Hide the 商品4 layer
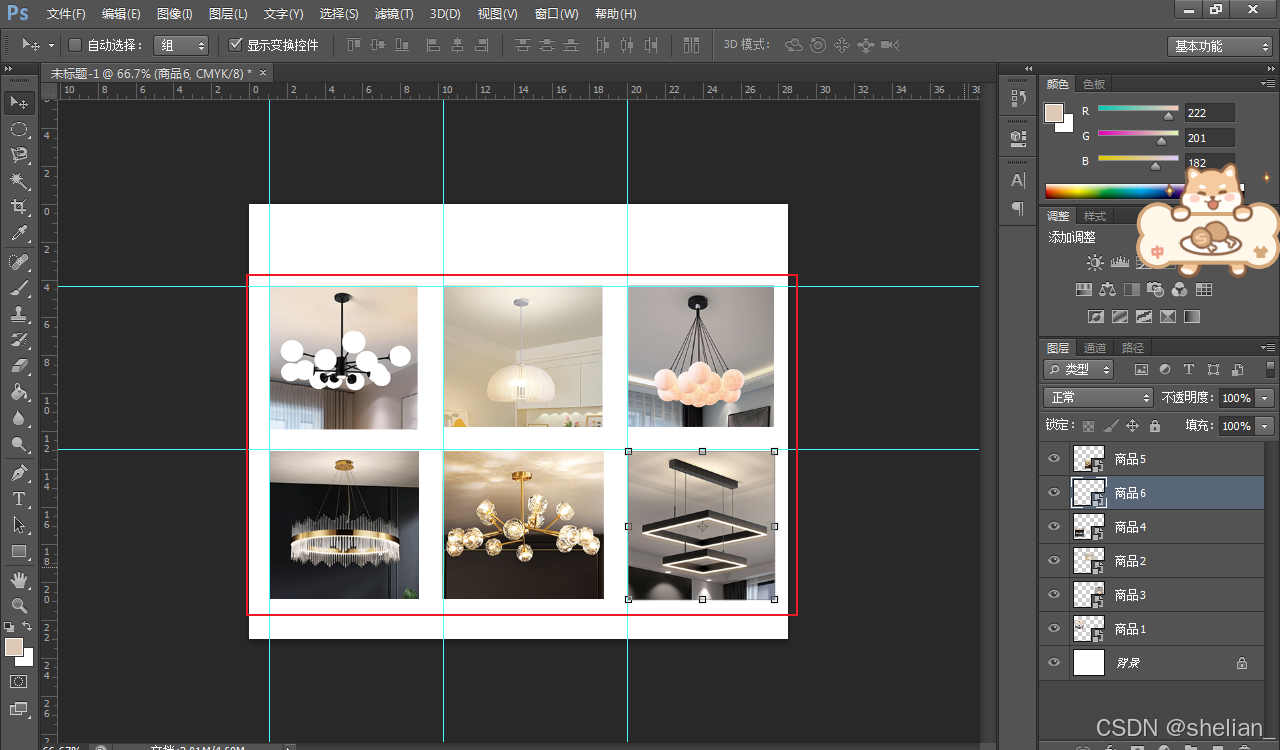 click(1053, 527)
